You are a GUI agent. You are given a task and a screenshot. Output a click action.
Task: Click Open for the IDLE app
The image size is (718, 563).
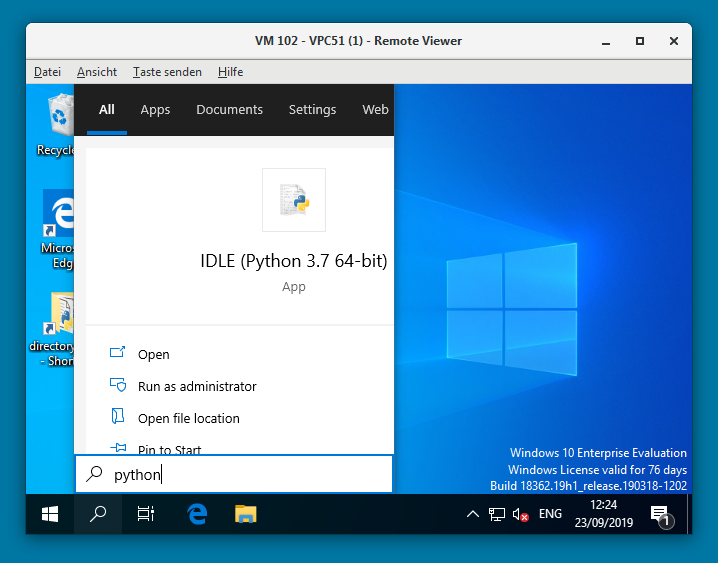click(239, 354)
